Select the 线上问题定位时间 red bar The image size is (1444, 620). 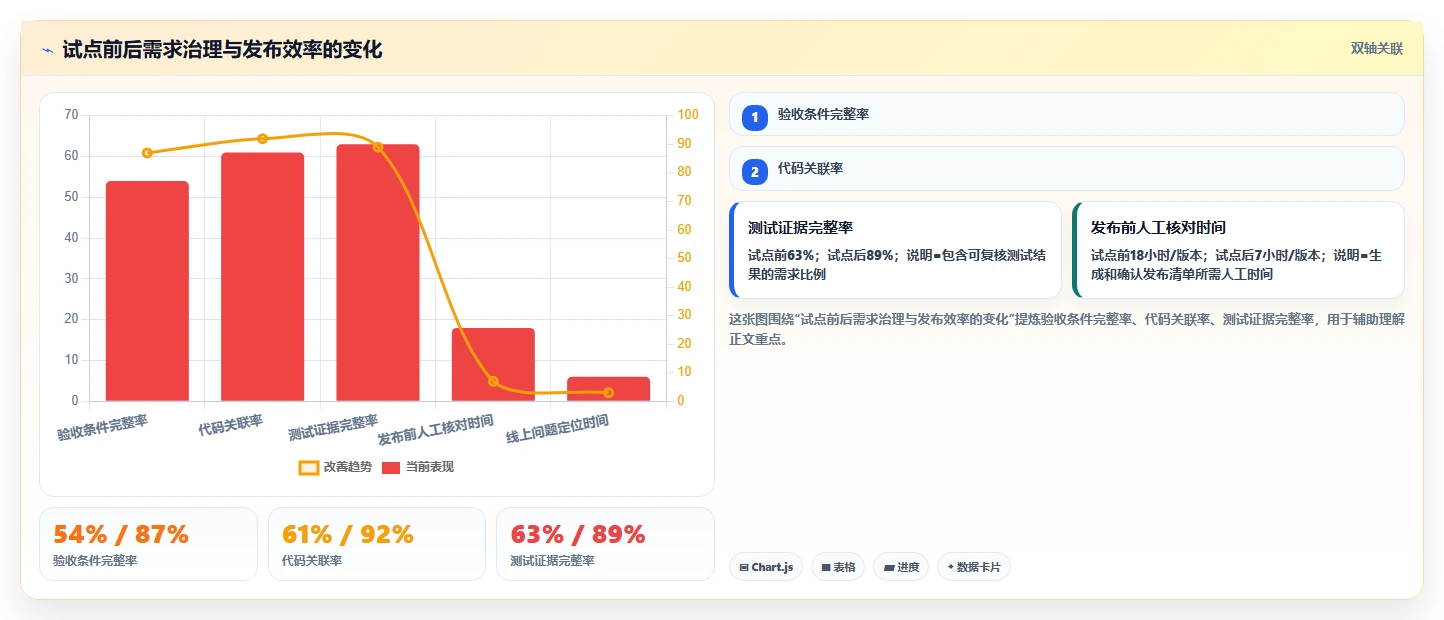pyautogui.click(x=608, y=389)
